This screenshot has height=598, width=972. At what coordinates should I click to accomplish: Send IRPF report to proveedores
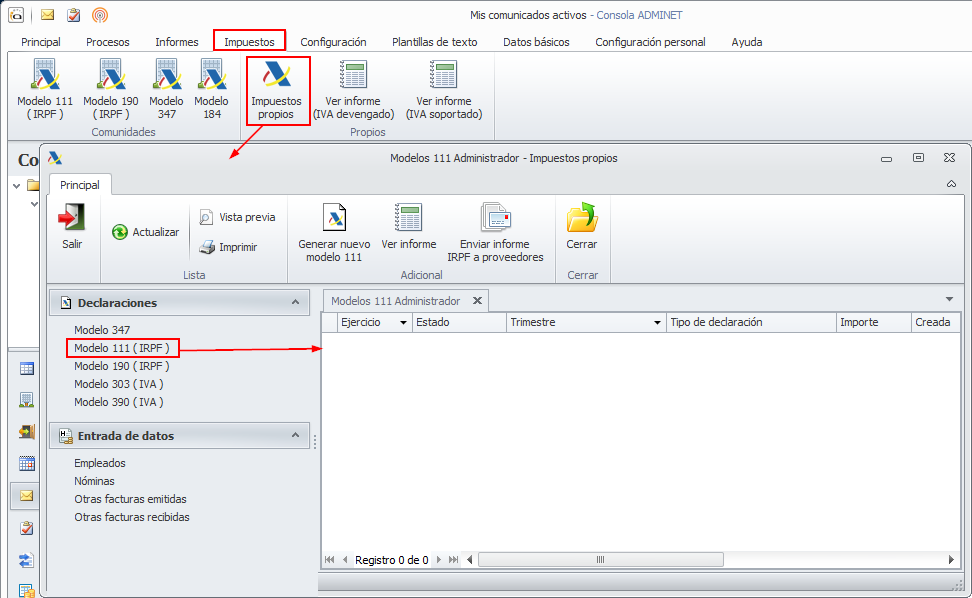[495, 232]
